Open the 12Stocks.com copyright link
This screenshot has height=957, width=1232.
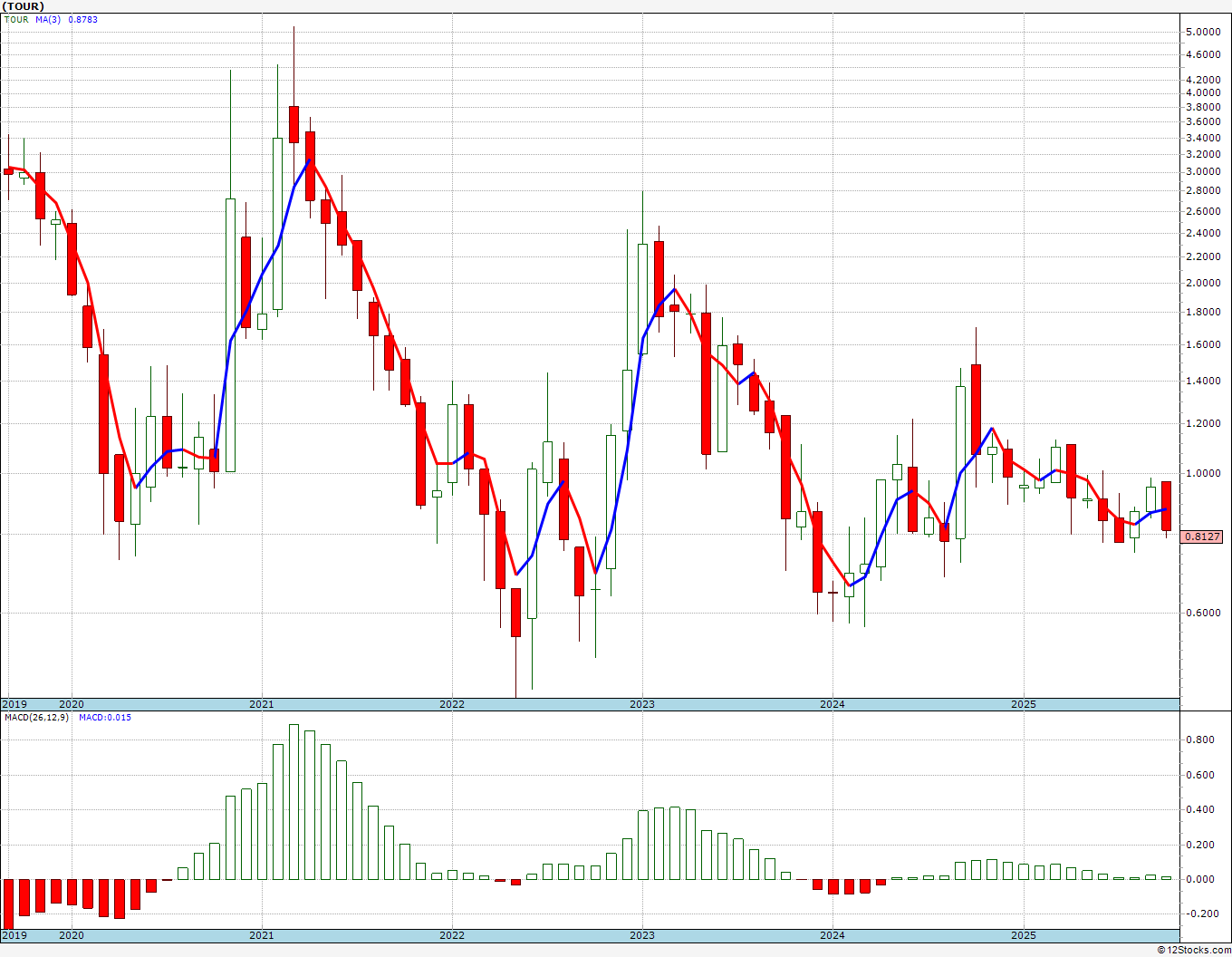click(1194, 950)
